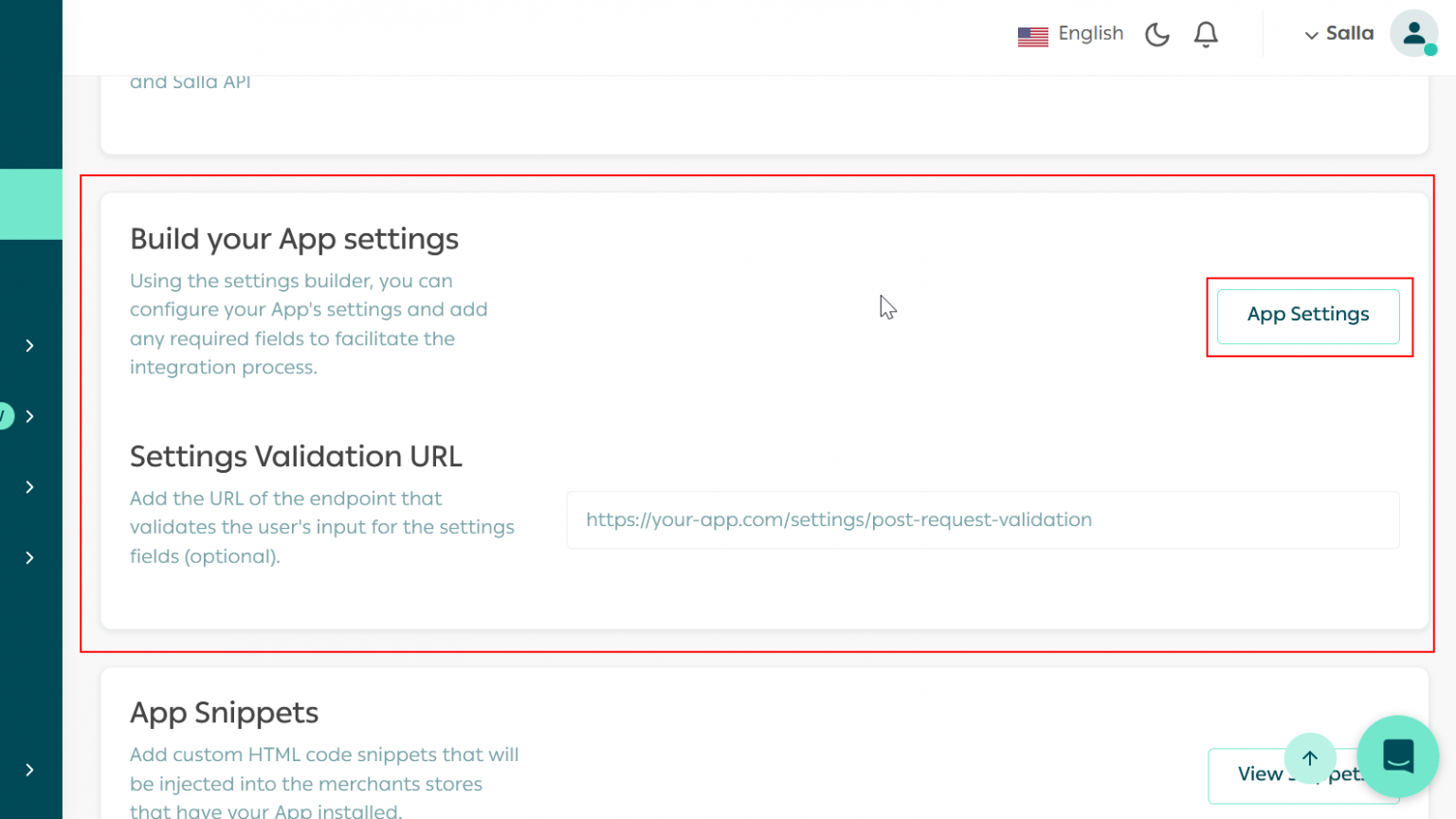1456x819 pixels.
Task: Click the App Settings button
Action: [x=1308, y=314]
